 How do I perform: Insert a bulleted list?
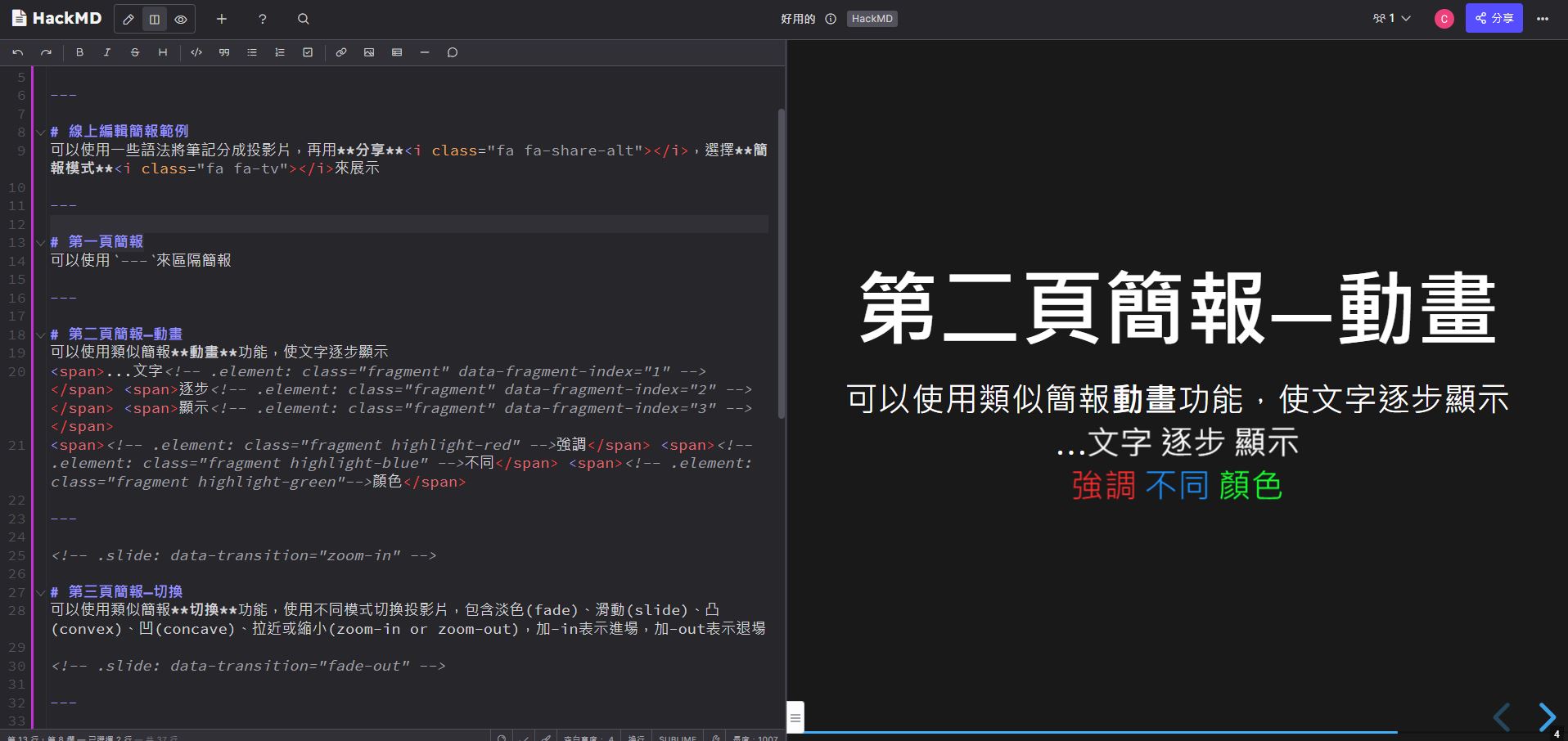[252, 52]
